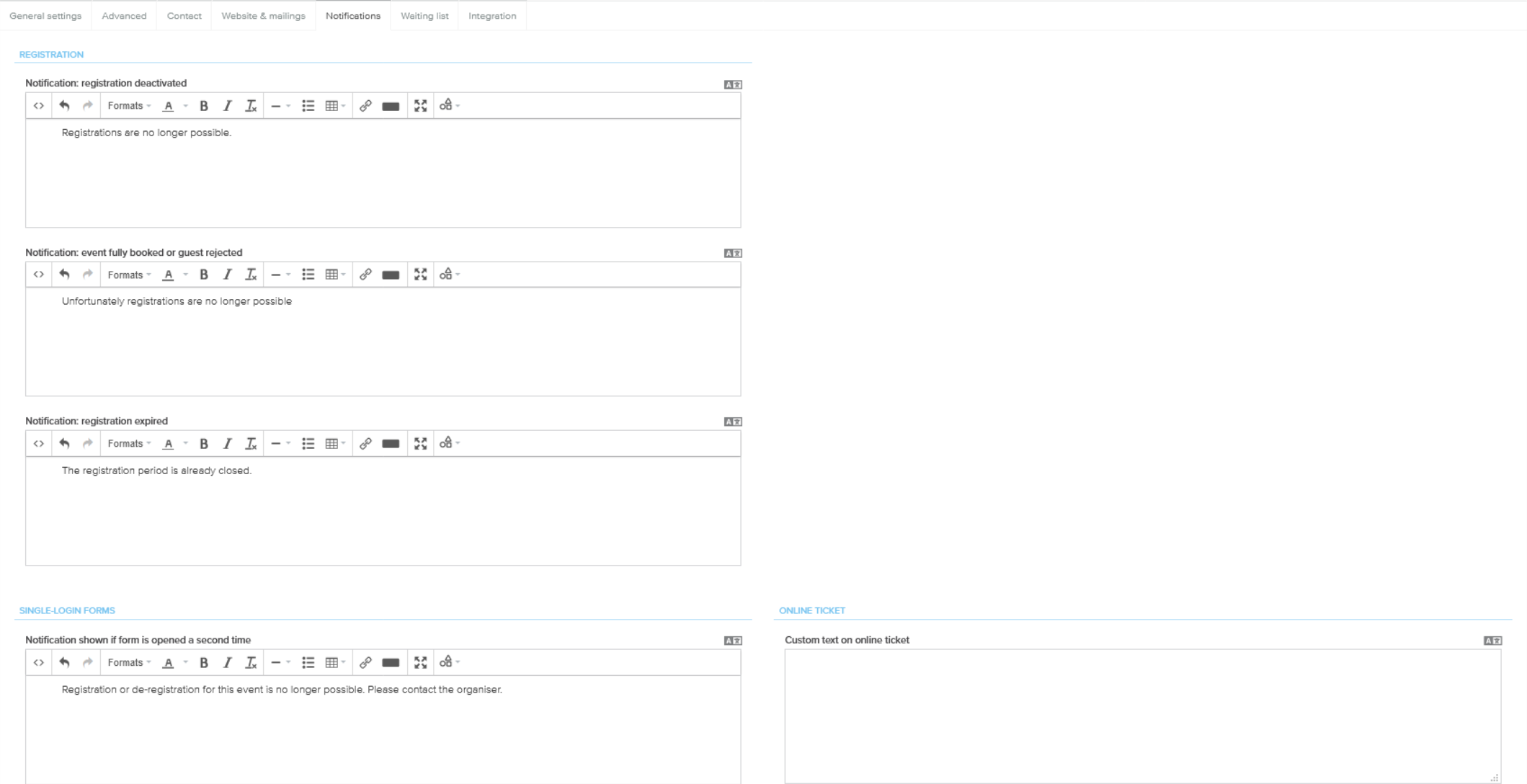Open source code view in registration deactivated editor
The image size is (1527, 784).
click(39, 106)
